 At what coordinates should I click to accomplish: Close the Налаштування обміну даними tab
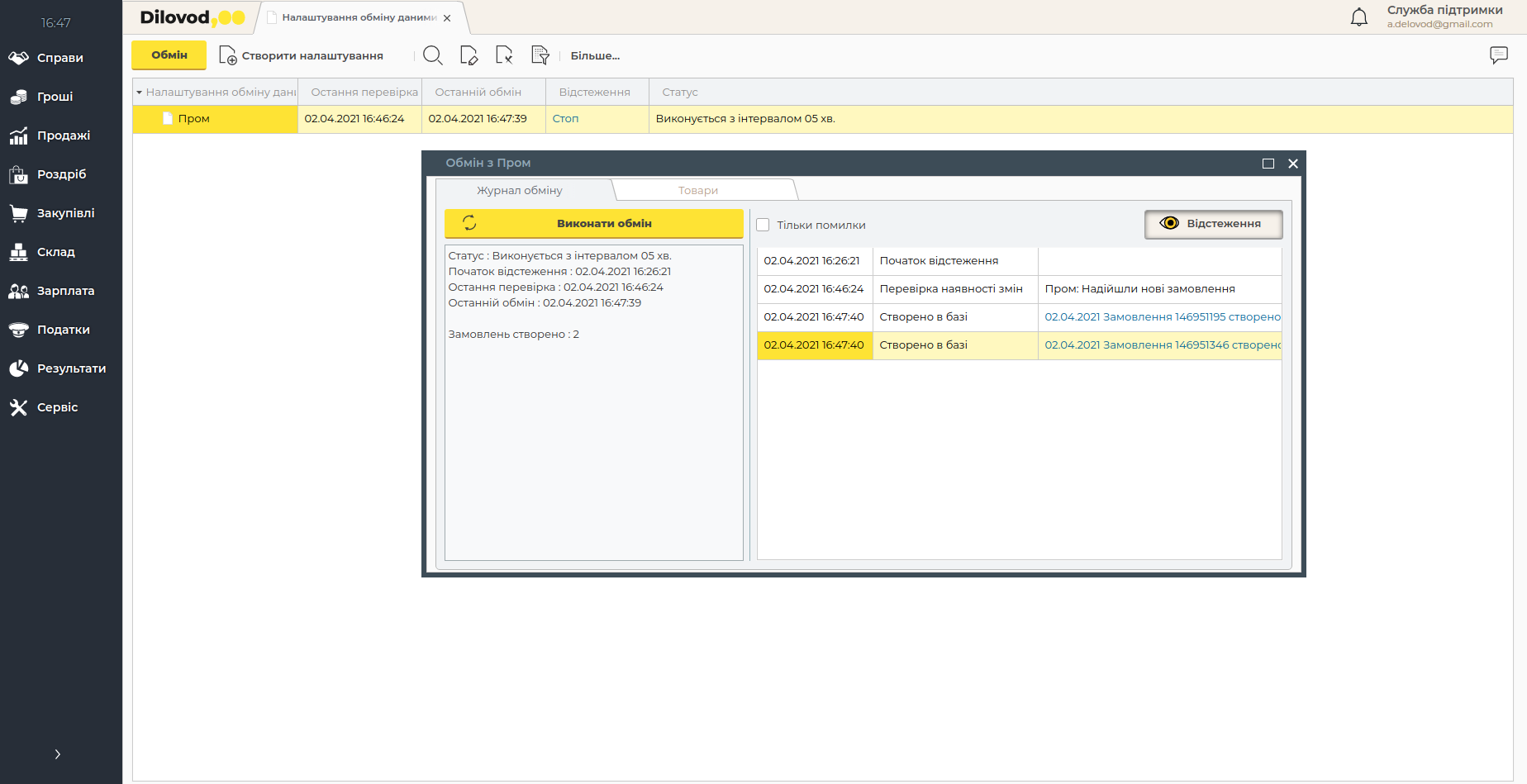point(447,18)
